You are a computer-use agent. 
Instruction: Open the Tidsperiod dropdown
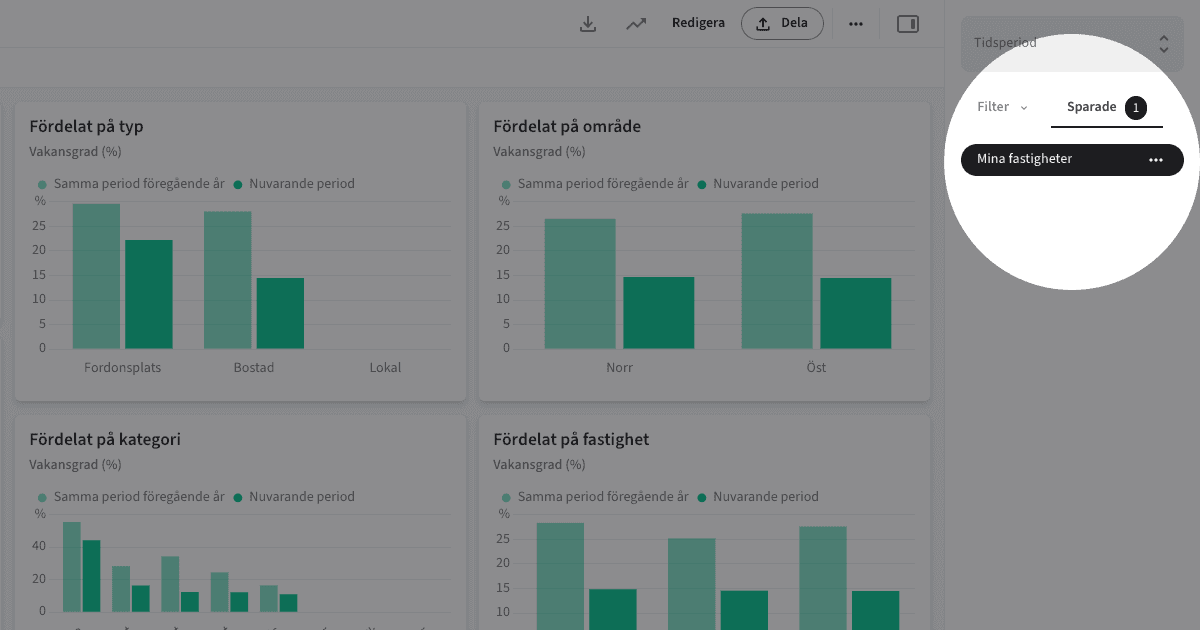(x=1071, y=43)
